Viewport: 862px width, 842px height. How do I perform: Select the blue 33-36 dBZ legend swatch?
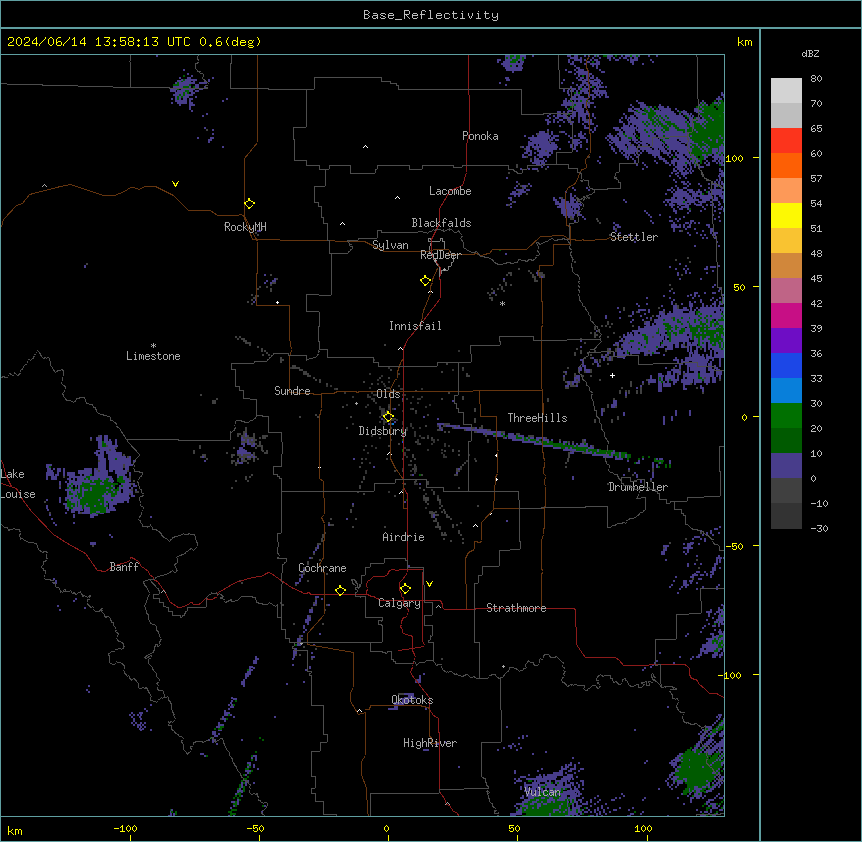click(786, 365)
